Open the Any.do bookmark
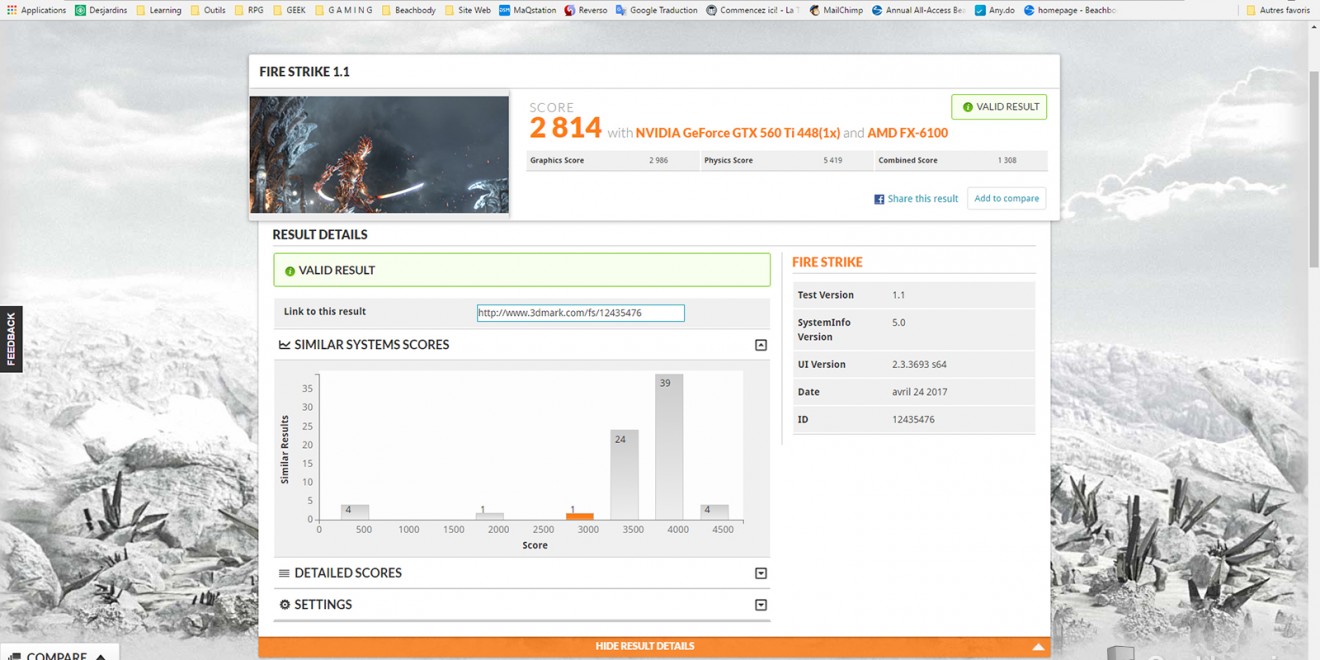Image resolution: width=1320 pixels, height=660 pixels. click(x=994, y=10)
